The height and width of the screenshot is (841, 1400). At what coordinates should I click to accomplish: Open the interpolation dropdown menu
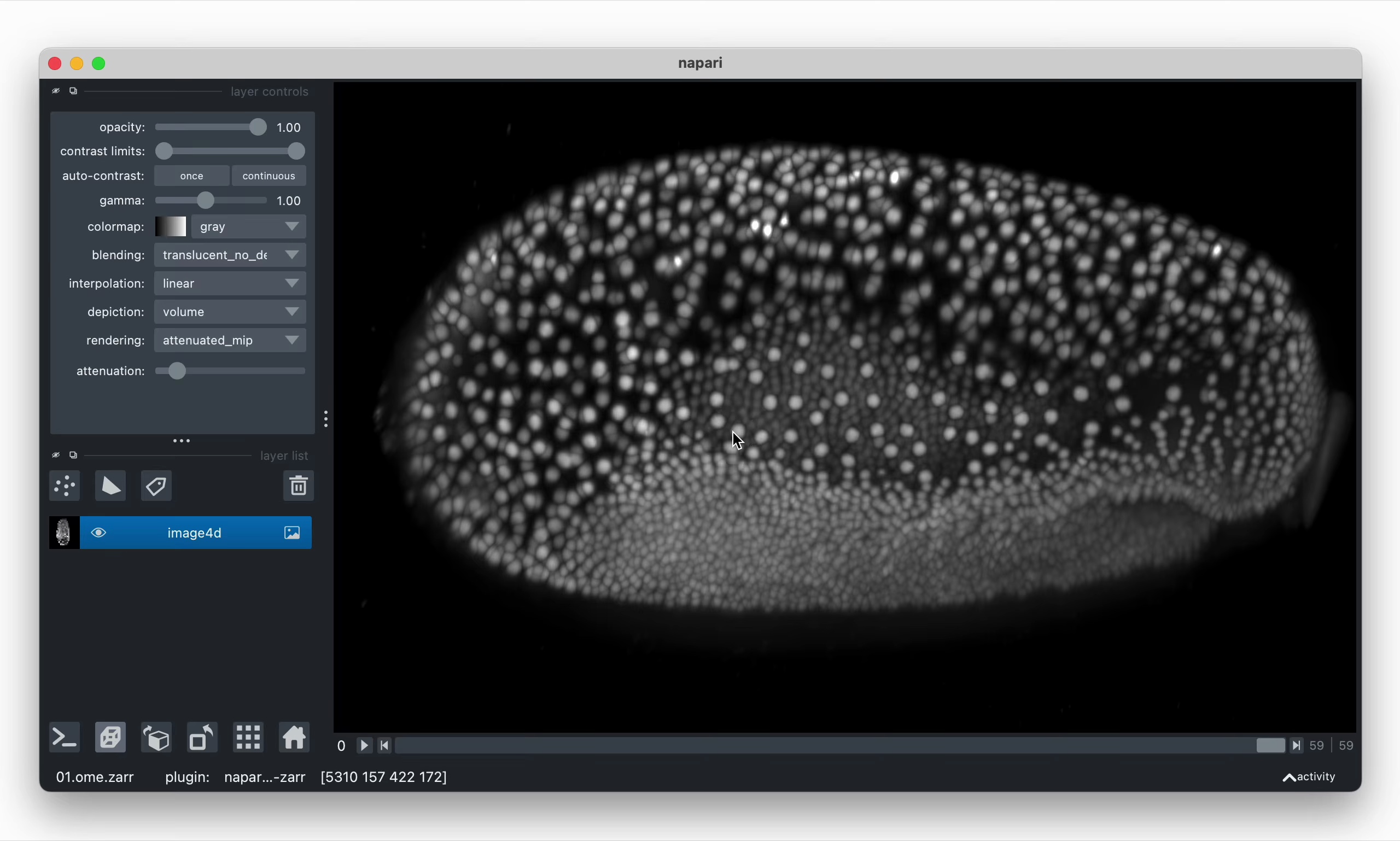(x=230, y=283)
